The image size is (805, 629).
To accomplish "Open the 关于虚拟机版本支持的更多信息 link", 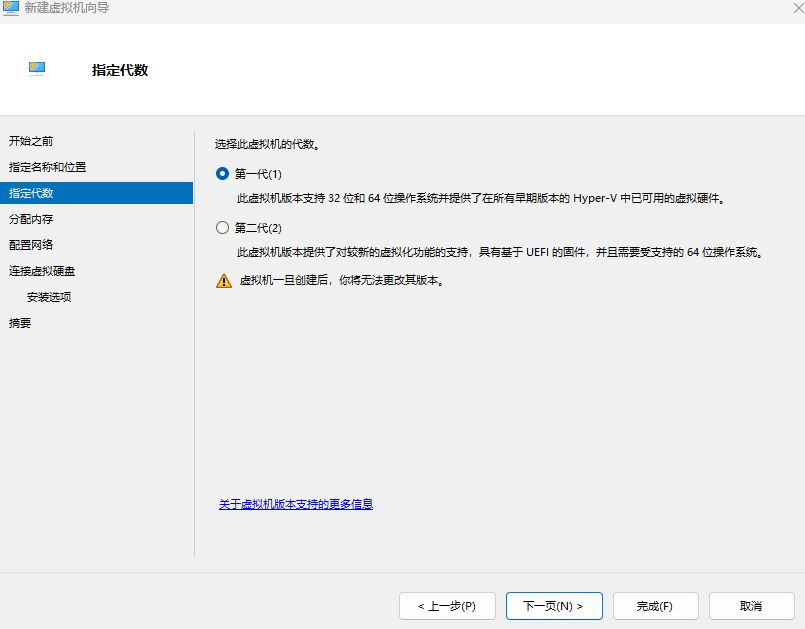I will [x=296, y=504].
